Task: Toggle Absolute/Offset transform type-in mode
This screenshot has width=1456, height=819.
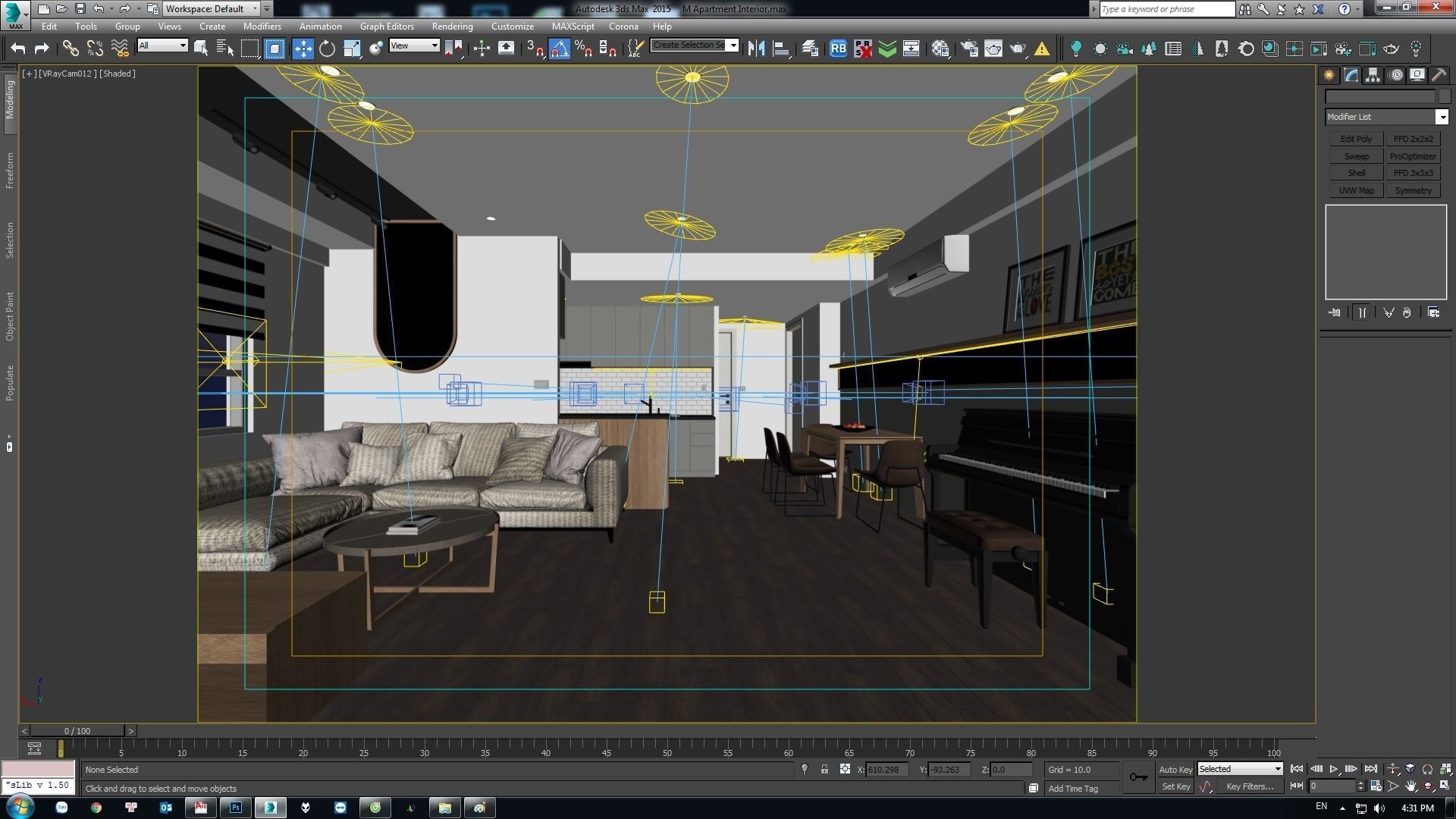Action: (845, 769)
